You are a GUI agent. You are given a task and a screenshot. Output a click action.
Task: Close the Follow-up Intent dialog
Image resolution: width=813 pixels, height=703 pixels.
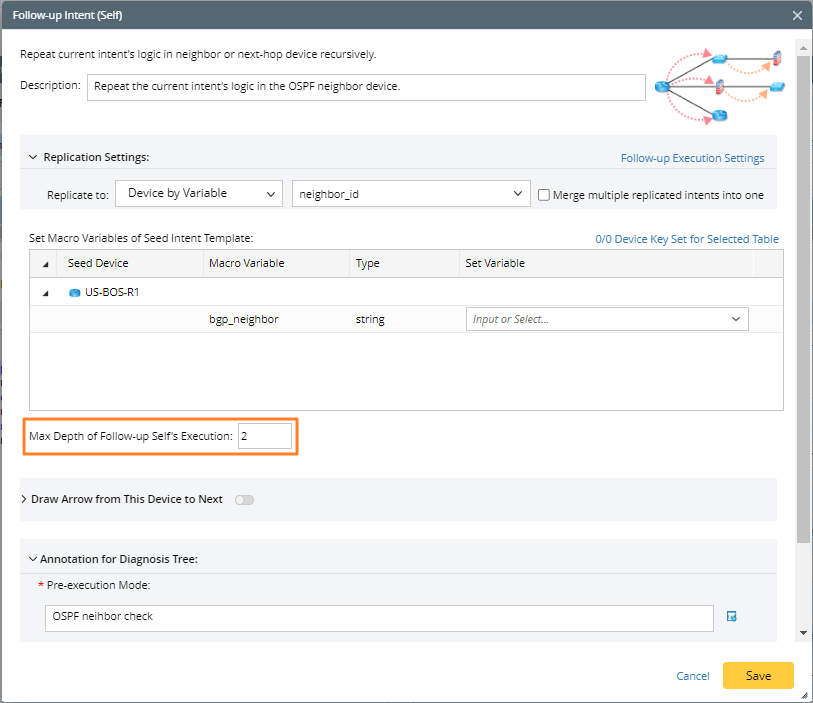[x=797, y=16]
